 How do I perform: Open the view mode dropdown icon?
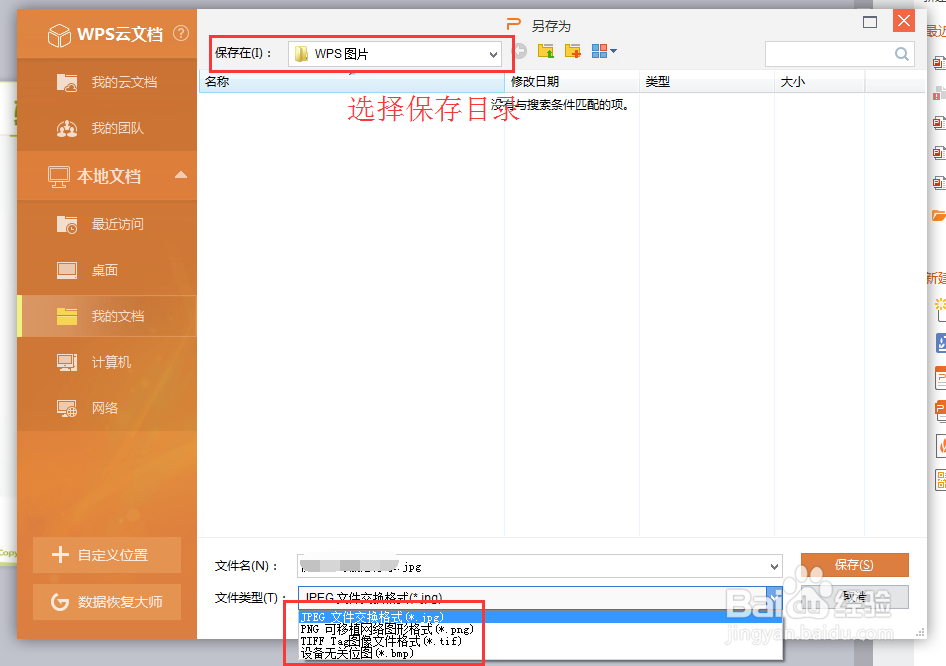point(604,51)
